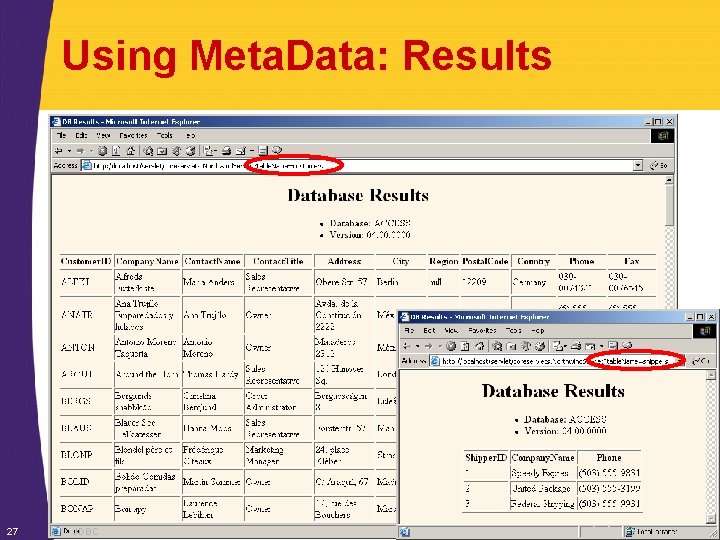This screenshot has height=540, width=720.
Task: Click the Stop icon in the shippers window toolbar
Action: click(451, 346)
